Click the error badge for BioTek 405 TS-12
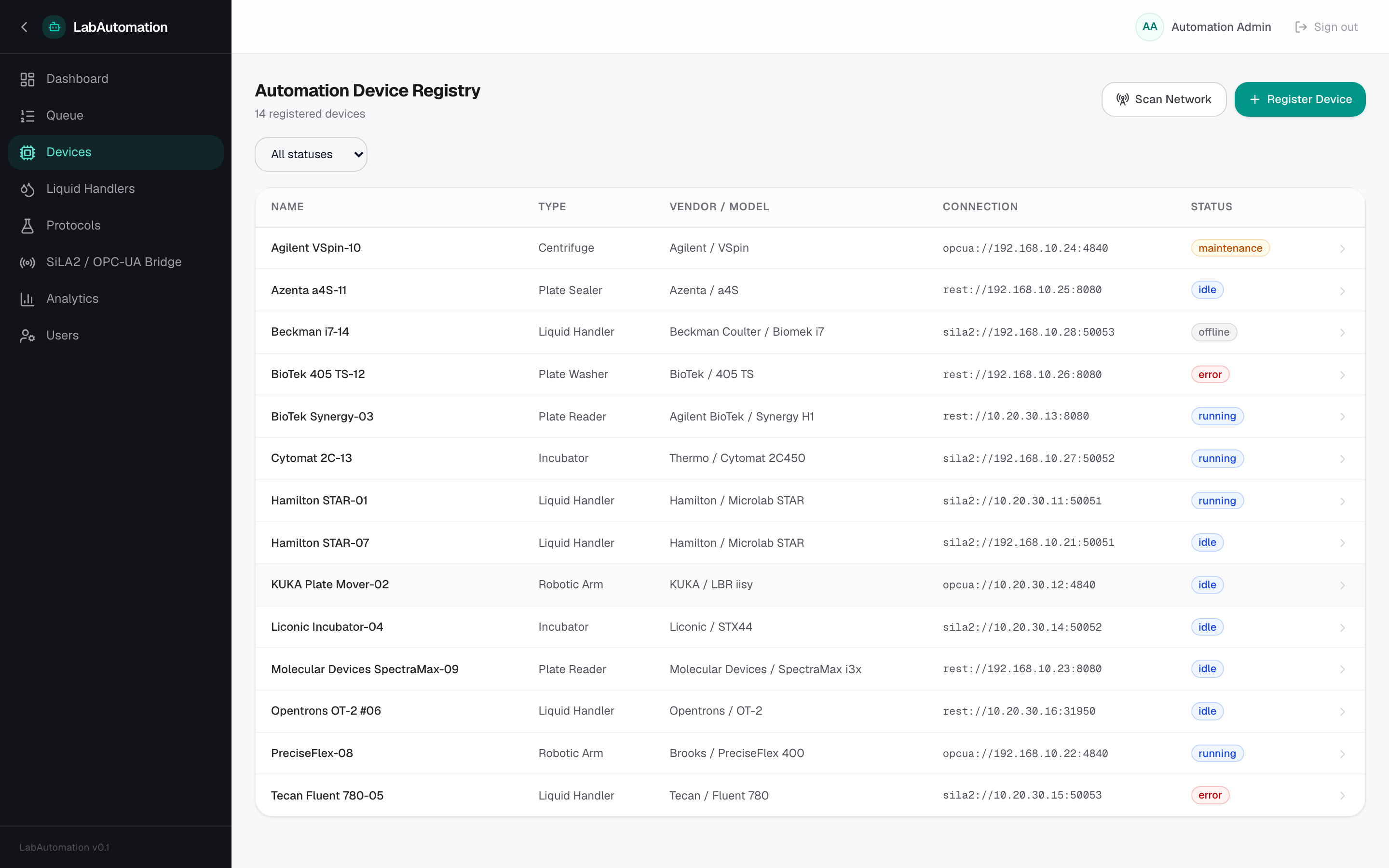The width and height of the screenshot is (1389, 868). point(1210,374)
